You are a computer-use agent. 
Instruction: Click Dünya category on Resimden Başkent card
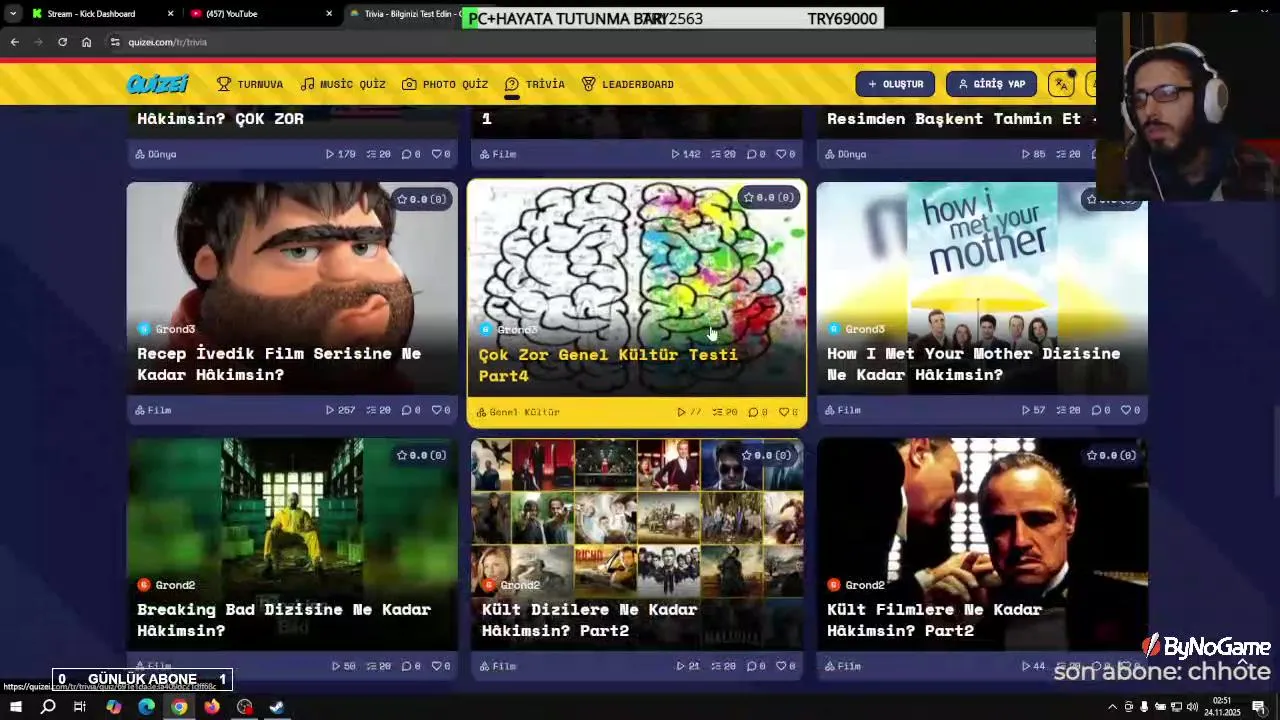tap(846, 154)
